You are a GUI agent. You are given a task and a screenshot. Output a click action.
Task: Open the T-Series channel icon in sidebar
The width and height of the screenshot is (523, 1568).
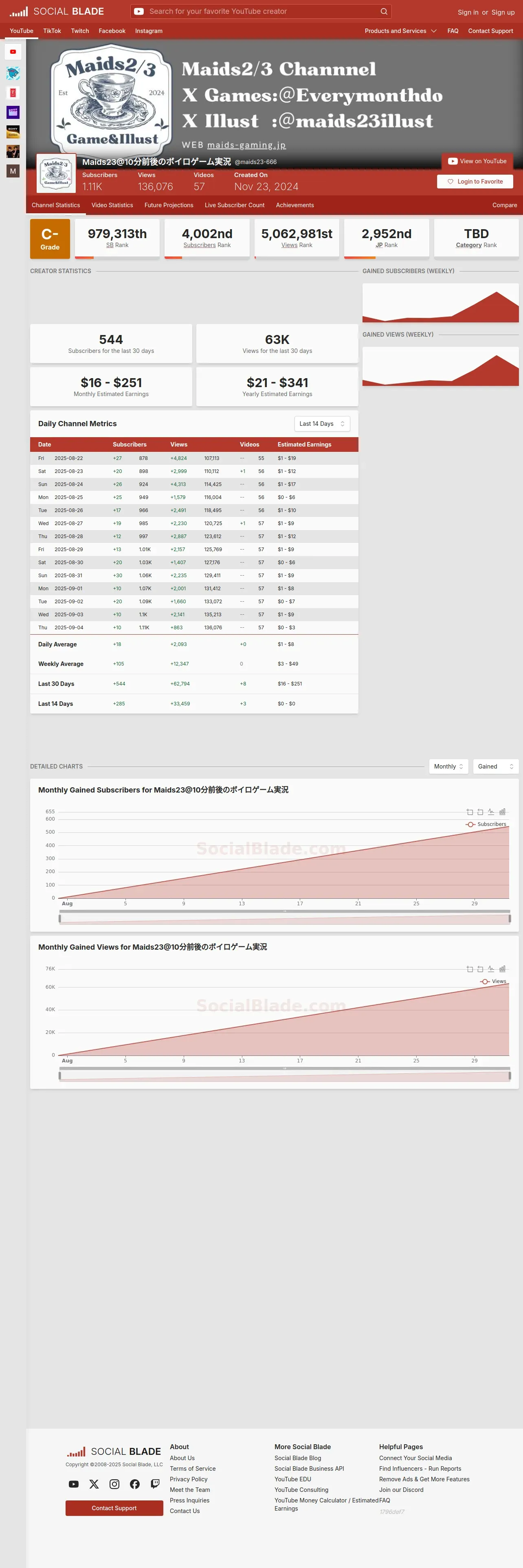pyautogui.click(x=13, y=92)
